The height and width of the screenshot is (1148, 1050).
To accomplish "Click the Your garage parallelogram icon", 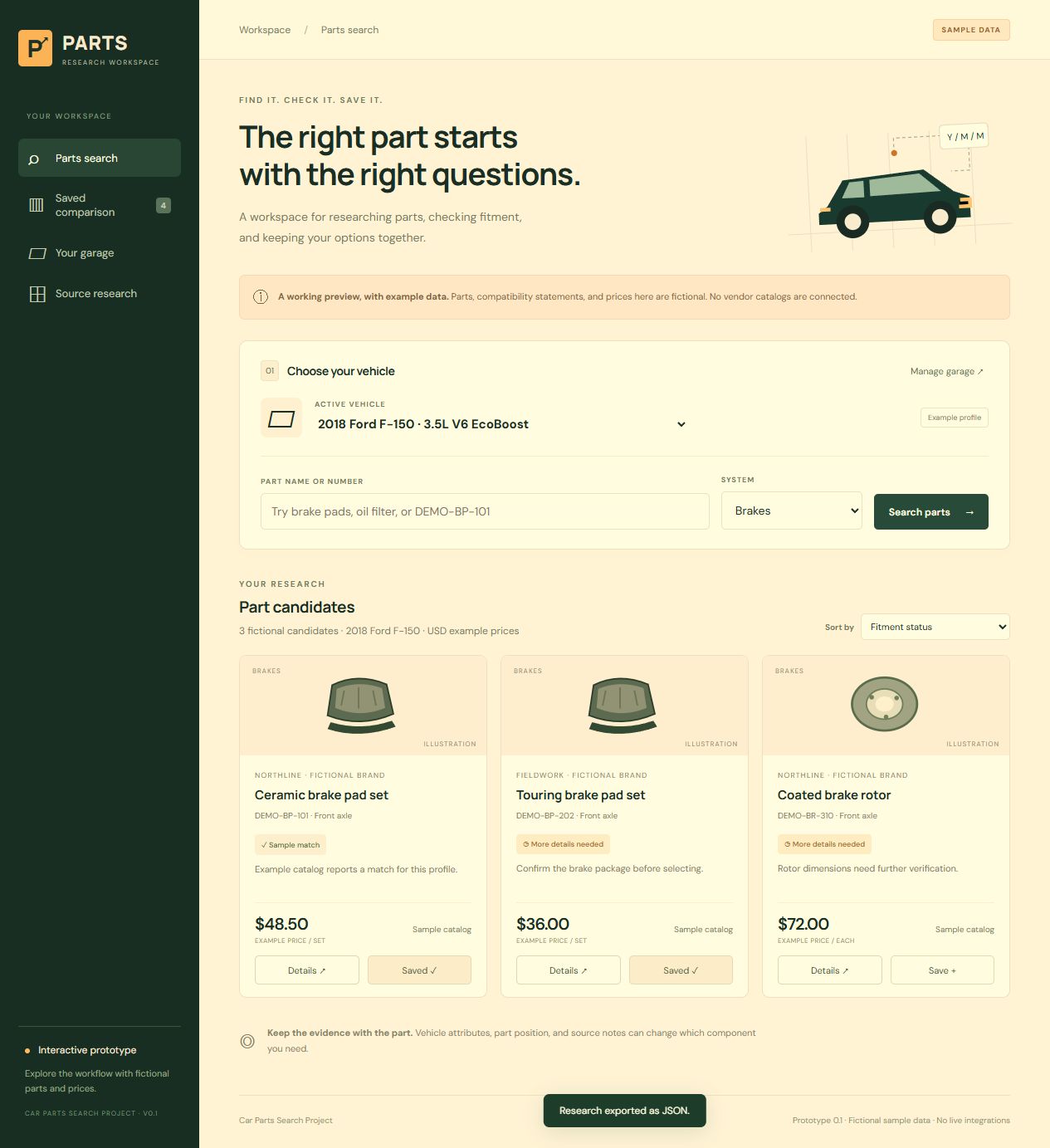I will (37, 253).
